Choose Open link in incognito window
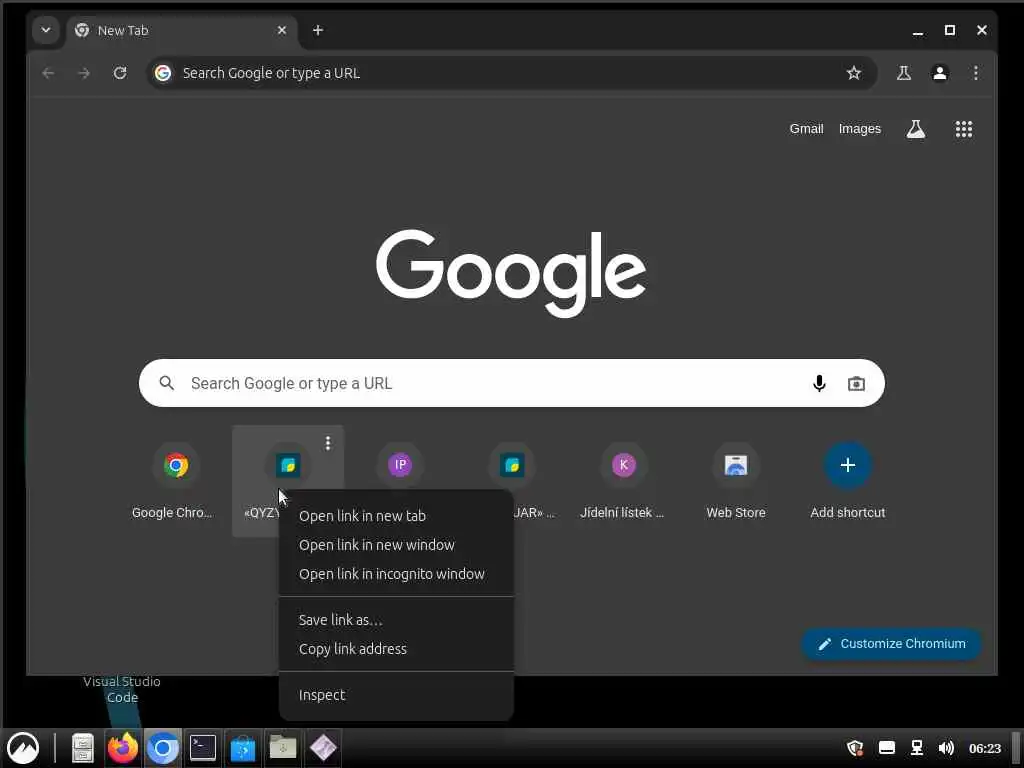The image size is (1024, 768). (396, 574)
